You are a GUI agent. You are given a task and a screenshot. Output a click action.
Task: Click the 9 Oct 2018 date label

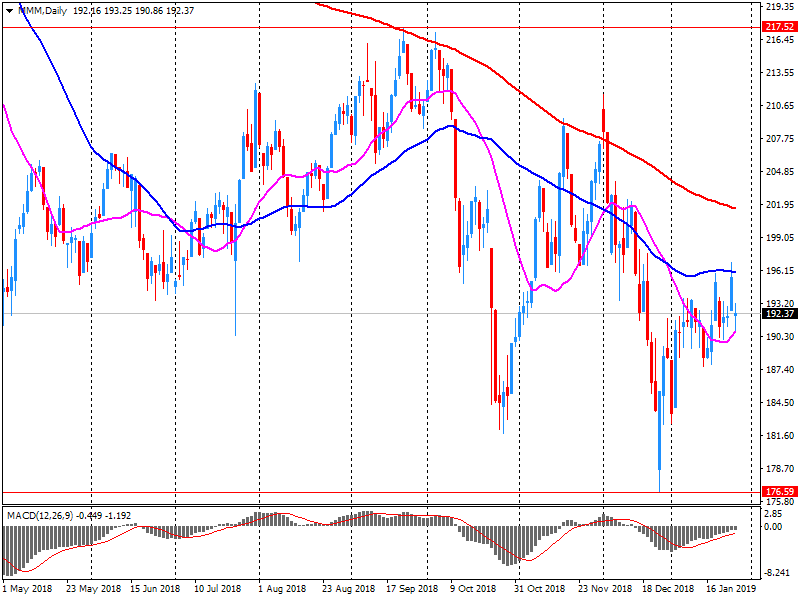[473, 588]
